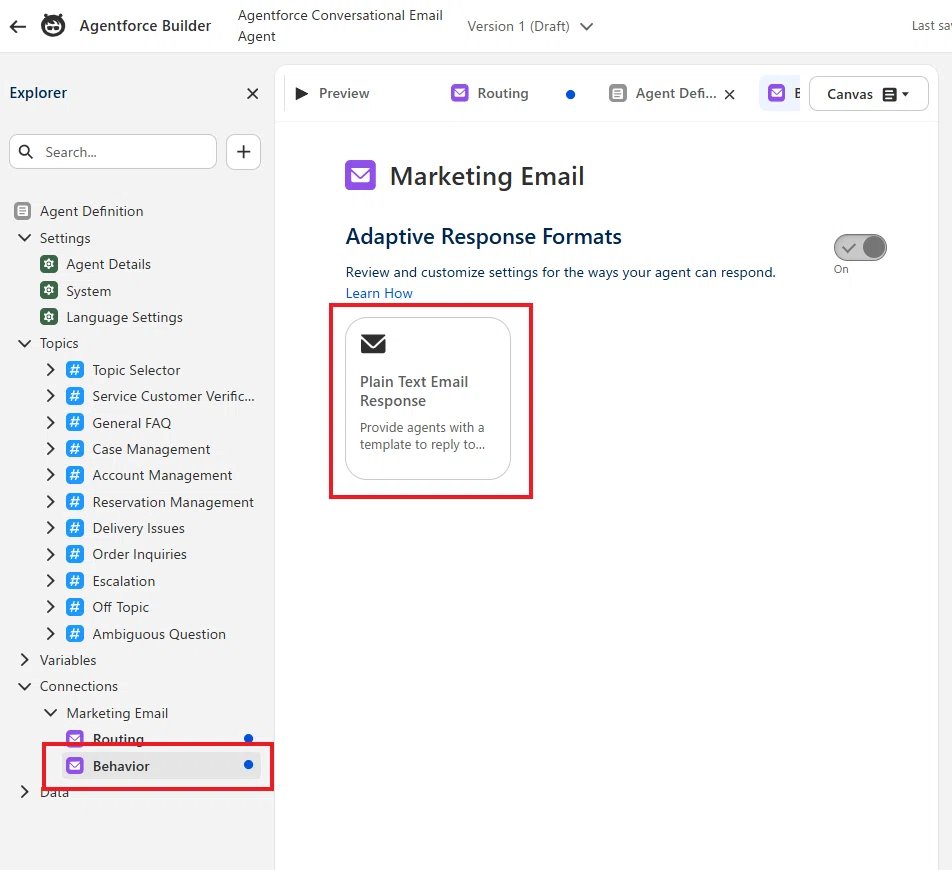The height and width of the screenshot is (870, 952).
Task: Collapse the Topics section
Action: click(x=24, y=343)
